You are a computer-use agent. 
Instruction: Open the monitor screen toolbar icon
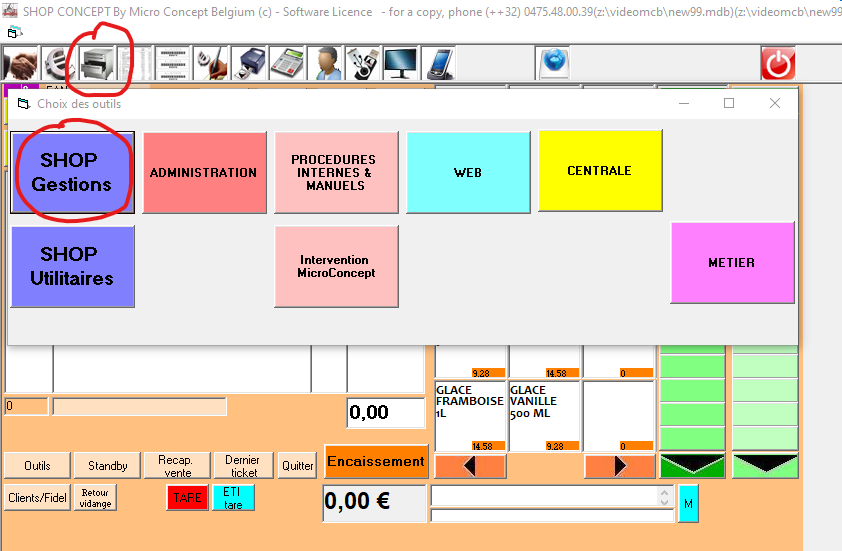click(x=401, y=63)
